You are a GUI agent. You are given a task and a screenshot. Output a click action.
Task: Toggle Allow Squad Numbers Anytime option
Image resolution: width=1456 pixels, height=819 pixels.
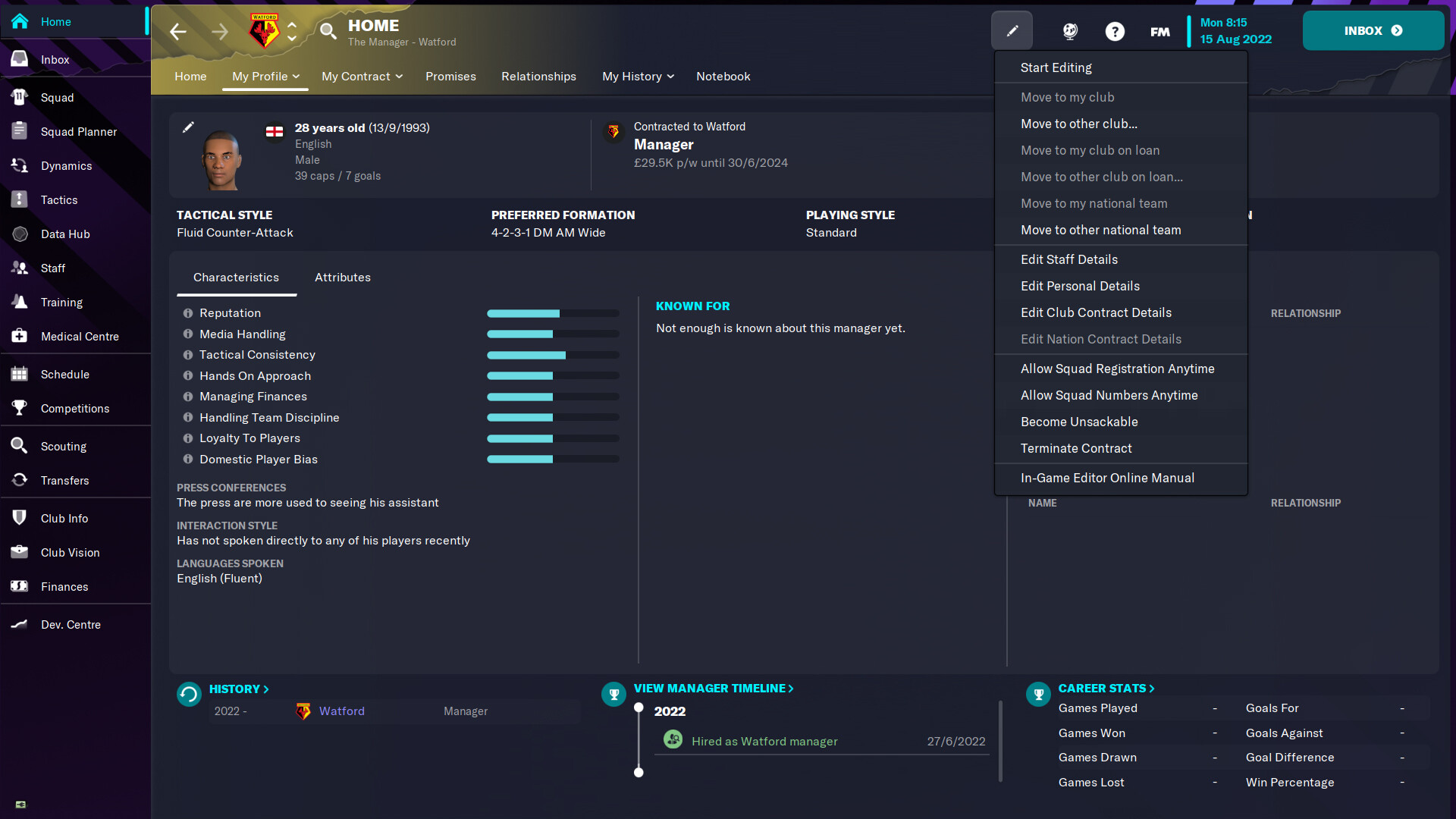coord(1109,395)
